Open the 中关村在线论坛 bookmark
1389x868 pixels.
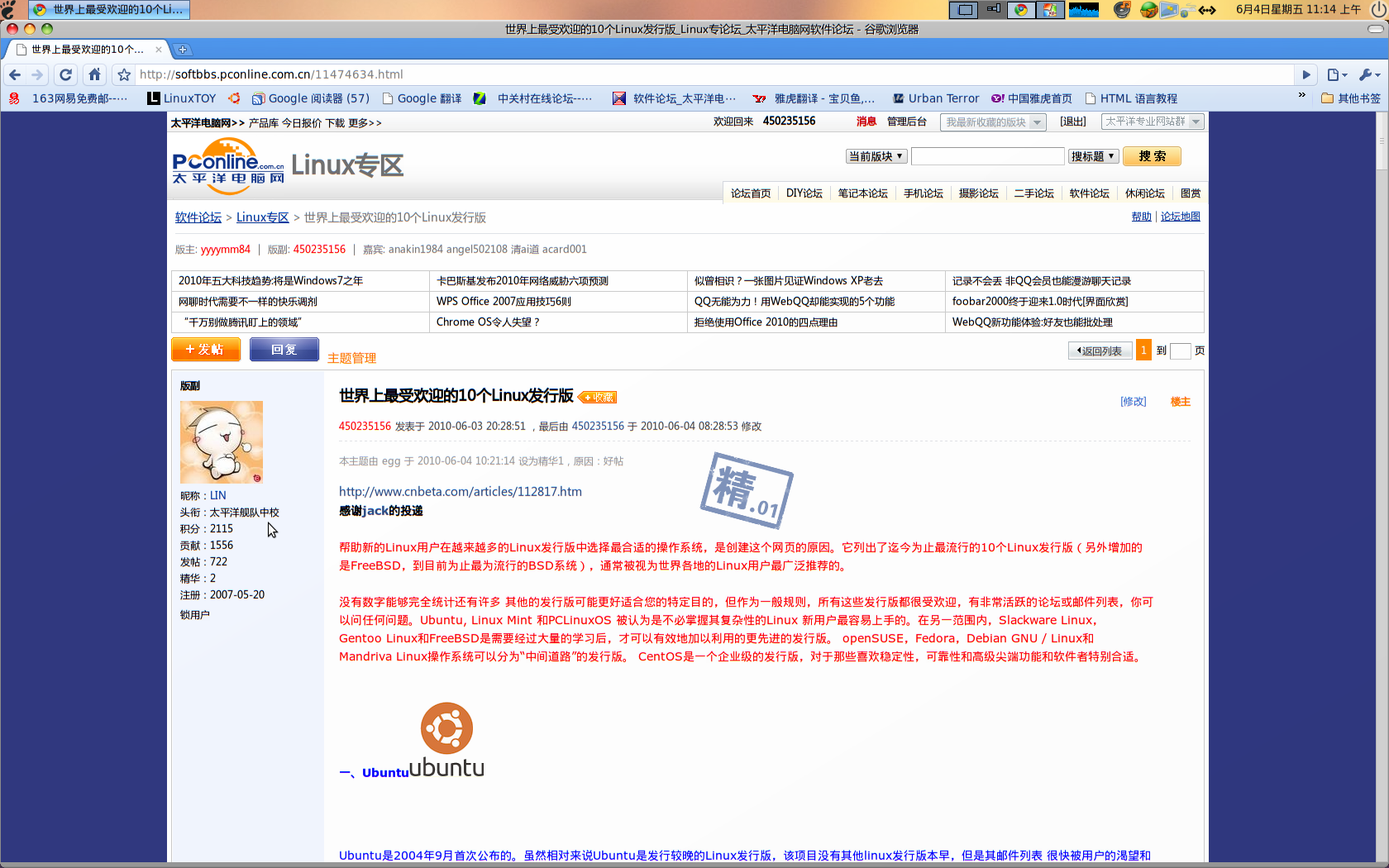533,98
